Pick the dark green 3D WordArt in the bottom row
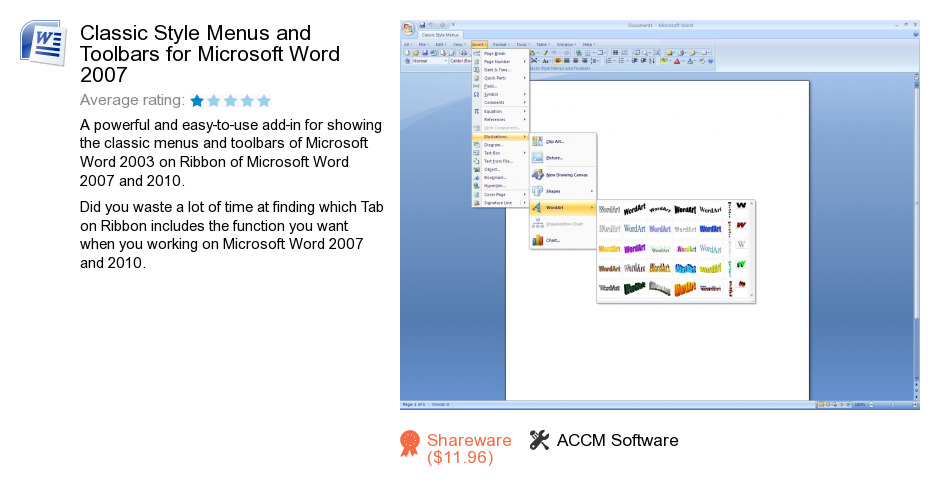 pos(634,288)
